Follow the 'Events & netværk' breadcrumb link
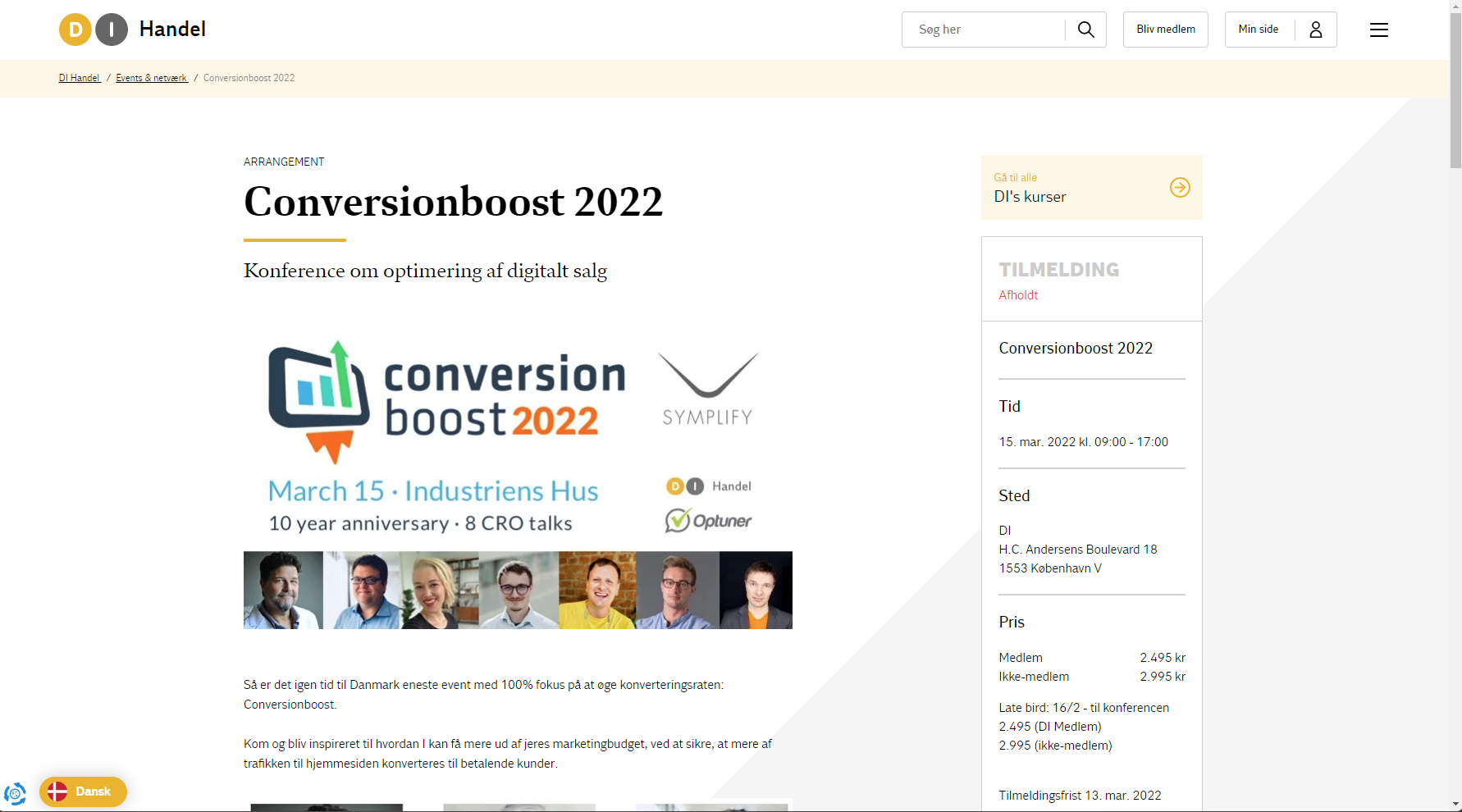Image resolution: width=1462 pixels, height=812 pixels. pyautogui.click(x=152, y=78)
